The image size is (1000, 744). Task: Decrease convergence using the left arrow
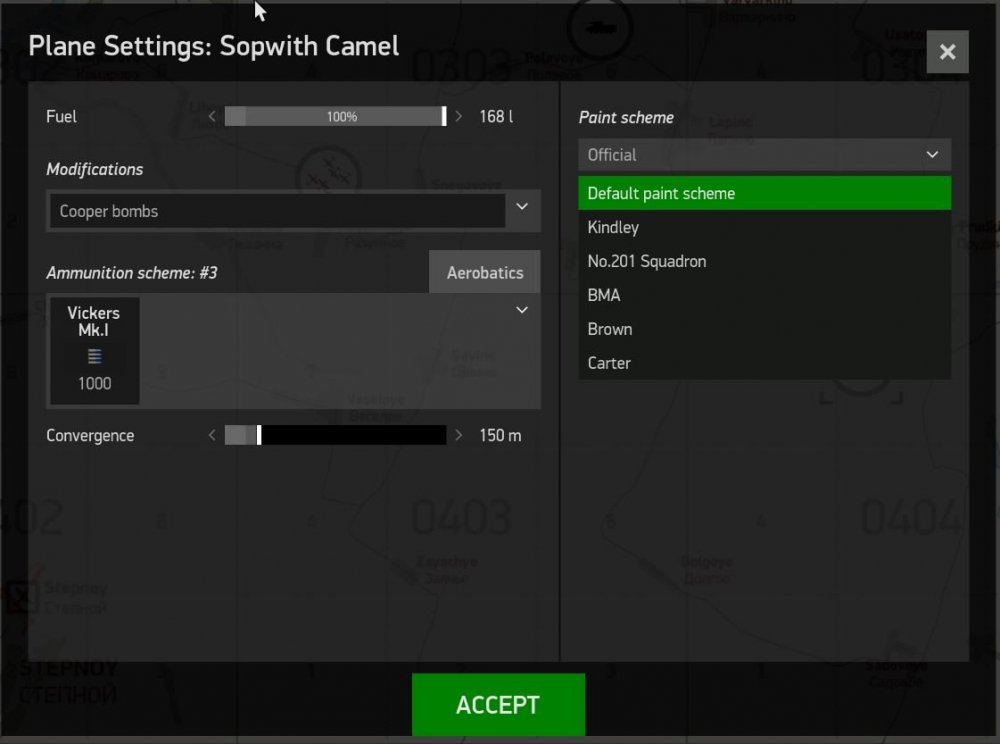(211, 434)
